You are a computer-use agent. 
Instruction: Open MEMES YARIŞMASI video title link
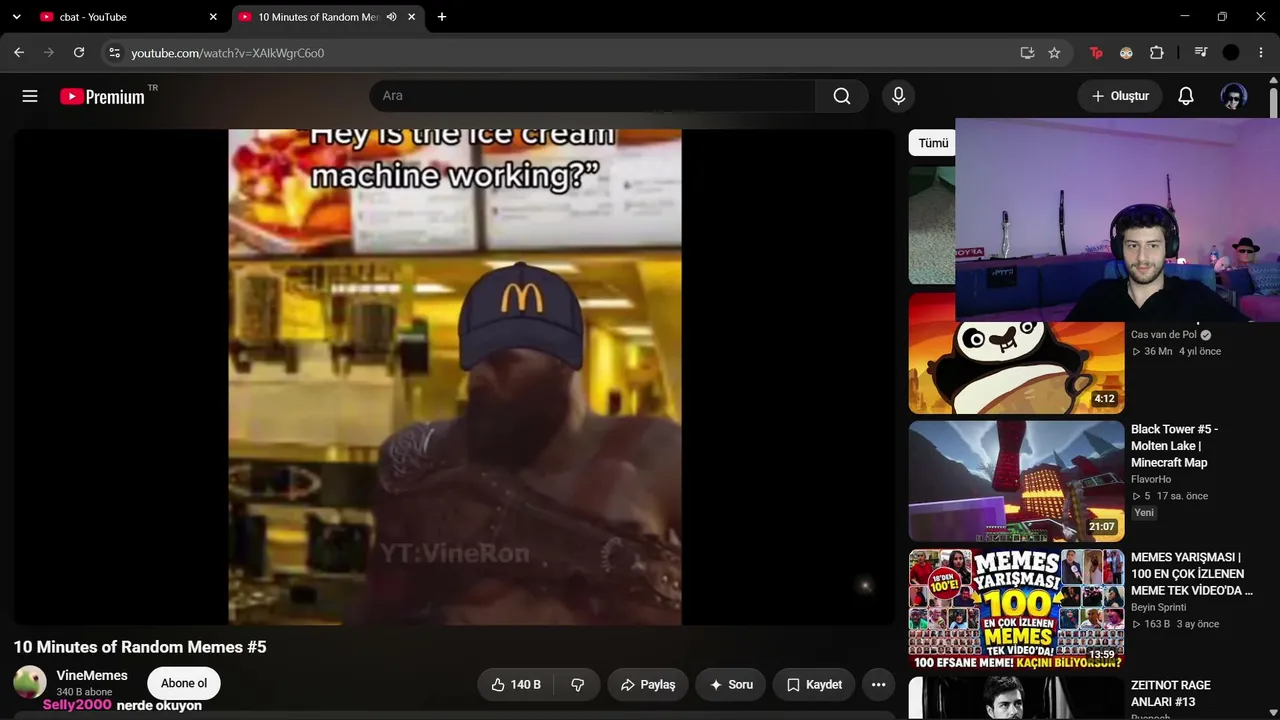click(1191, 574)
